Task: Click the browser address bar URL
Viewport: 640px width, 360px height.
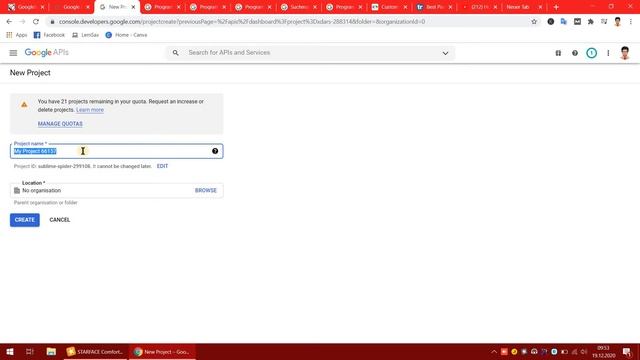Action: tap(242, 22)
